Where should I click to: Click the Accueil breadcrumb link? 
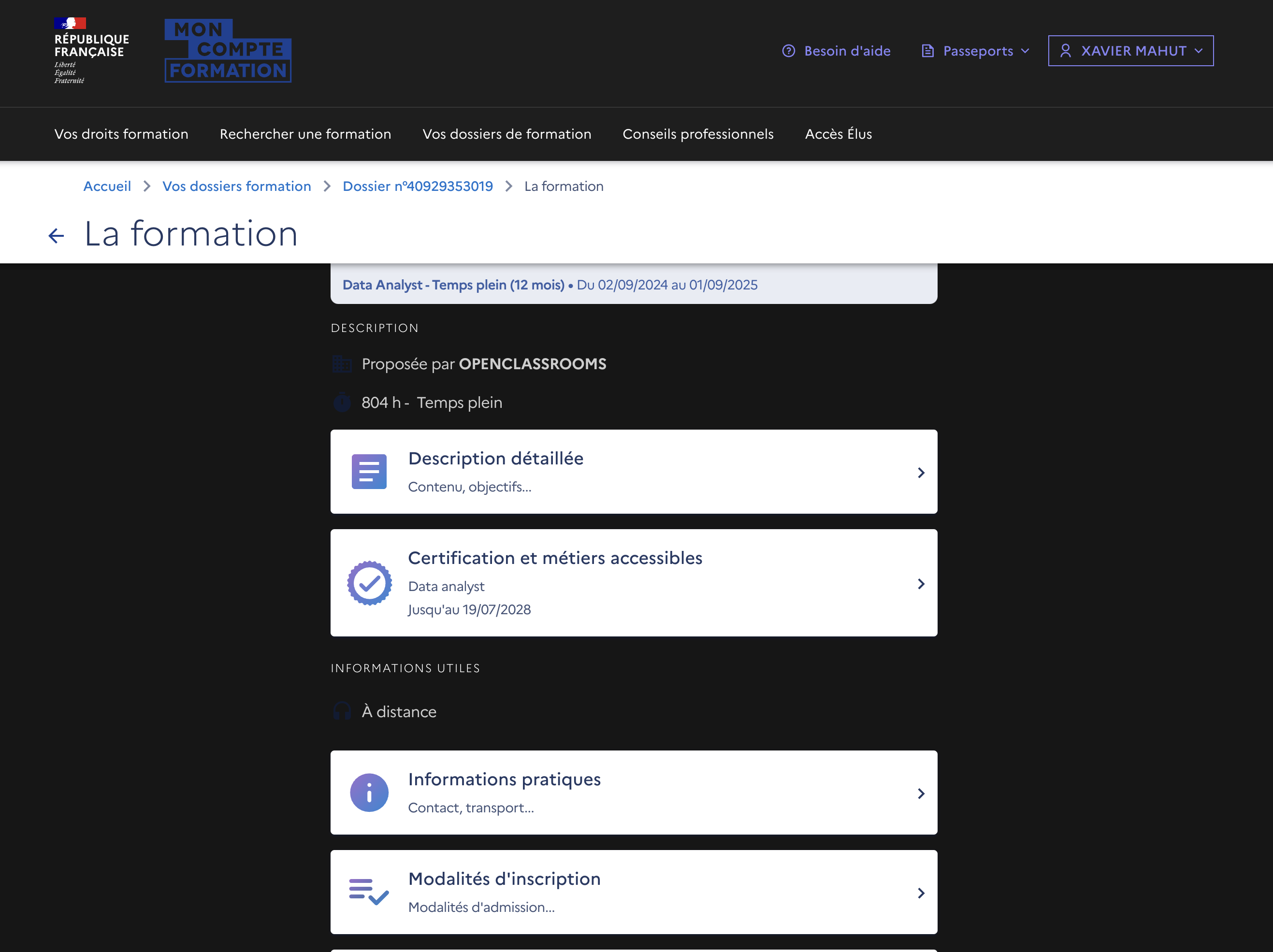click(107, 186)
